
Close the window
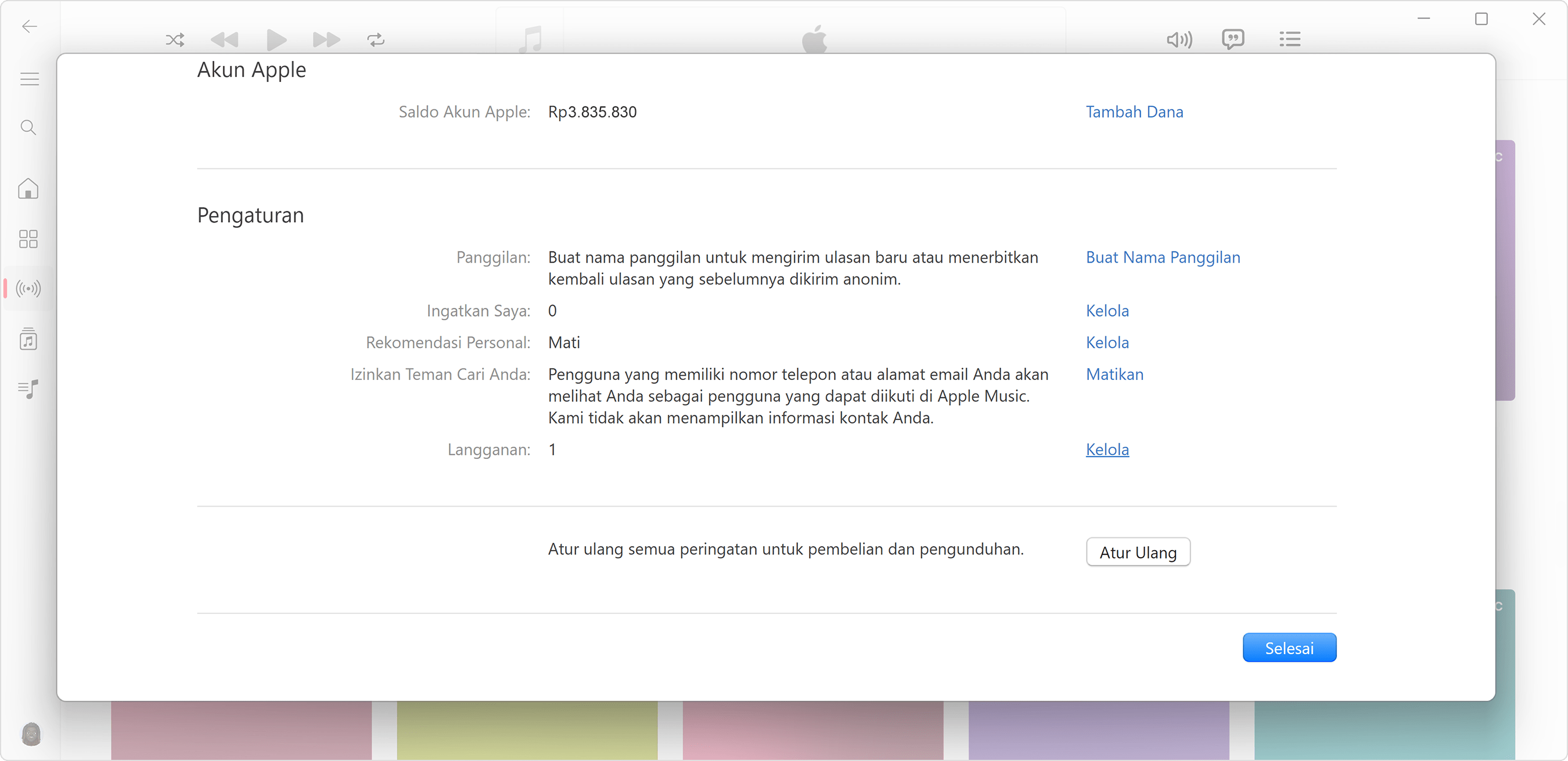tap(1539, 19)
